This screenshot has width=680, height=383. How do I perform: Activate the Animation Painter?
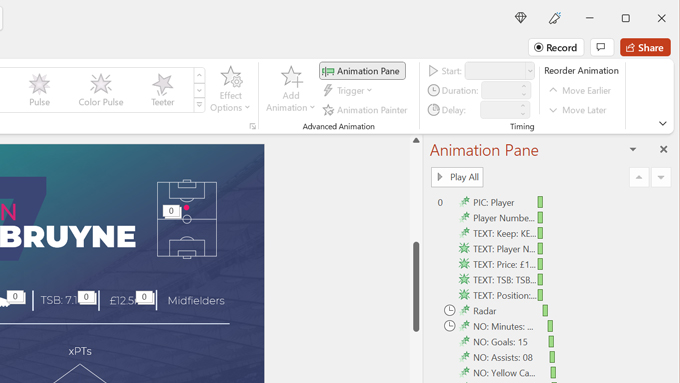click(x=365, y=110)
